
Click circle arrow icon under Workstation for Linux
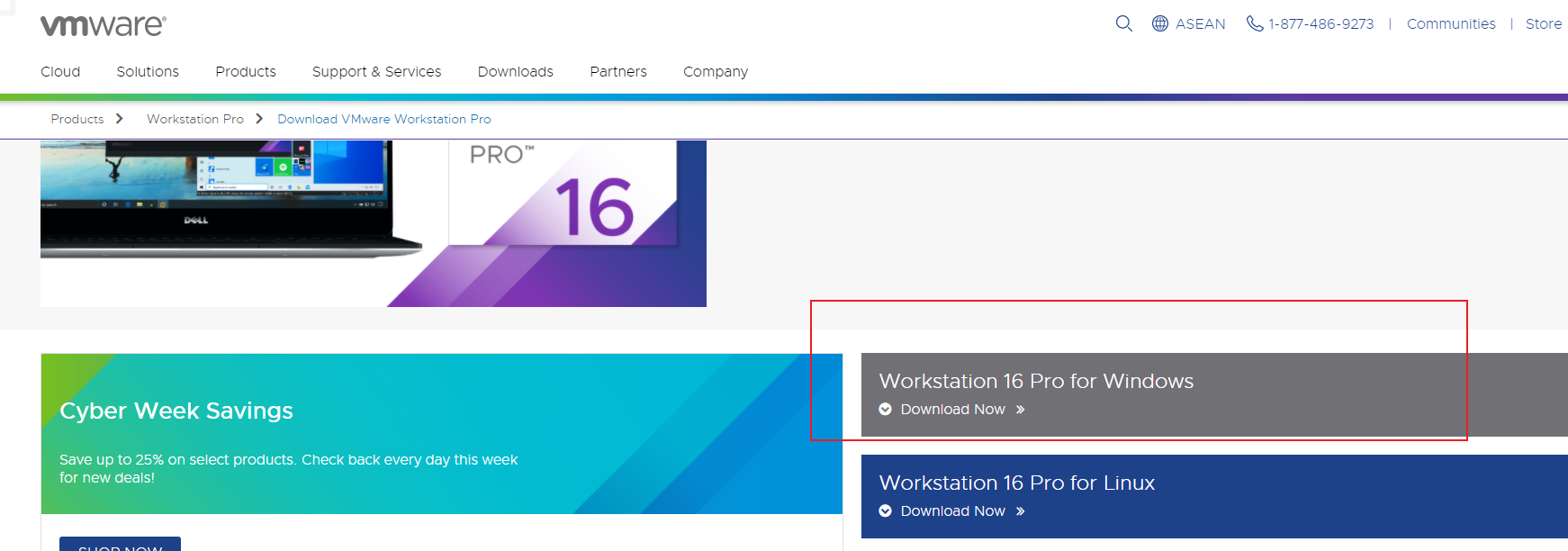coord(886,510)
